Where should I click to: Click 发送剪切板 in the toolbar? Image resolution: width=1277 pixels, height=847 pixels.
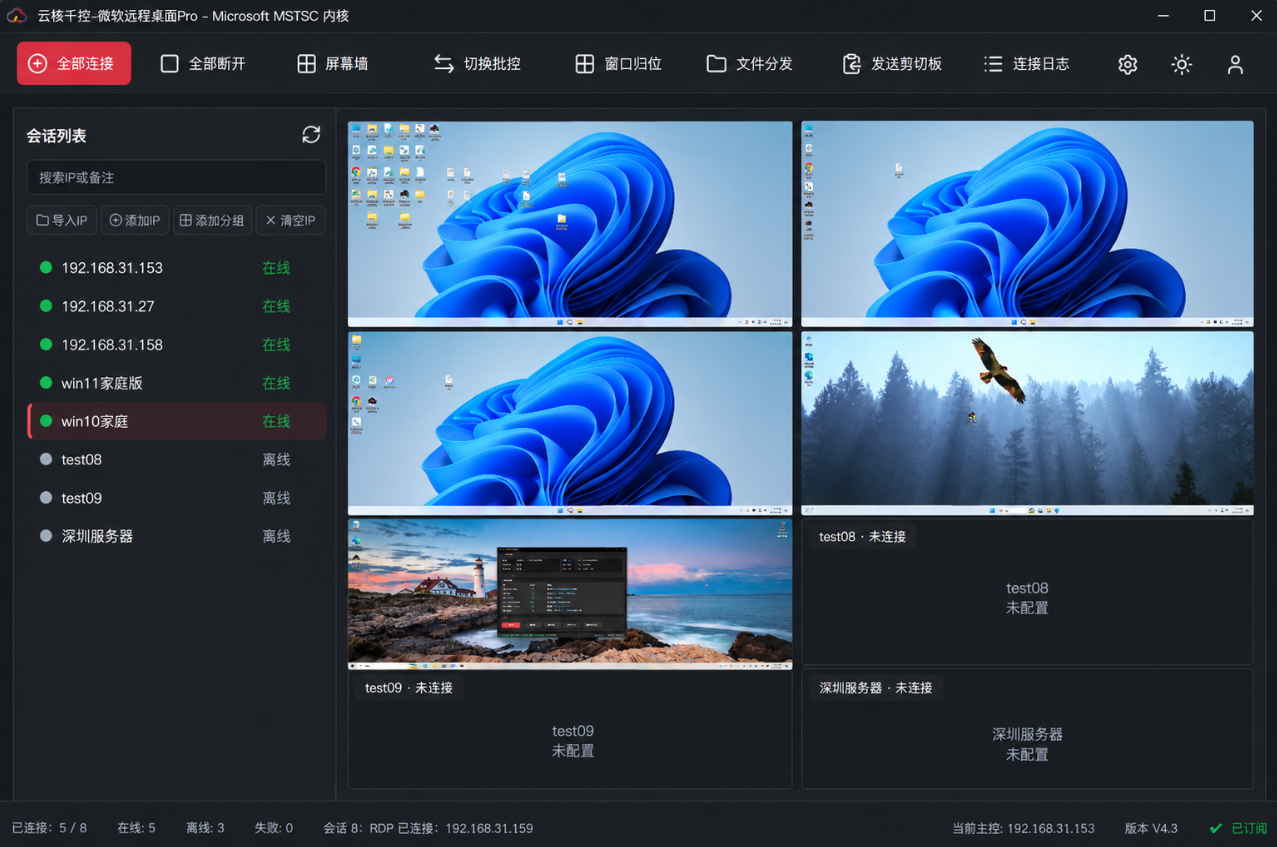pos(892,63)
